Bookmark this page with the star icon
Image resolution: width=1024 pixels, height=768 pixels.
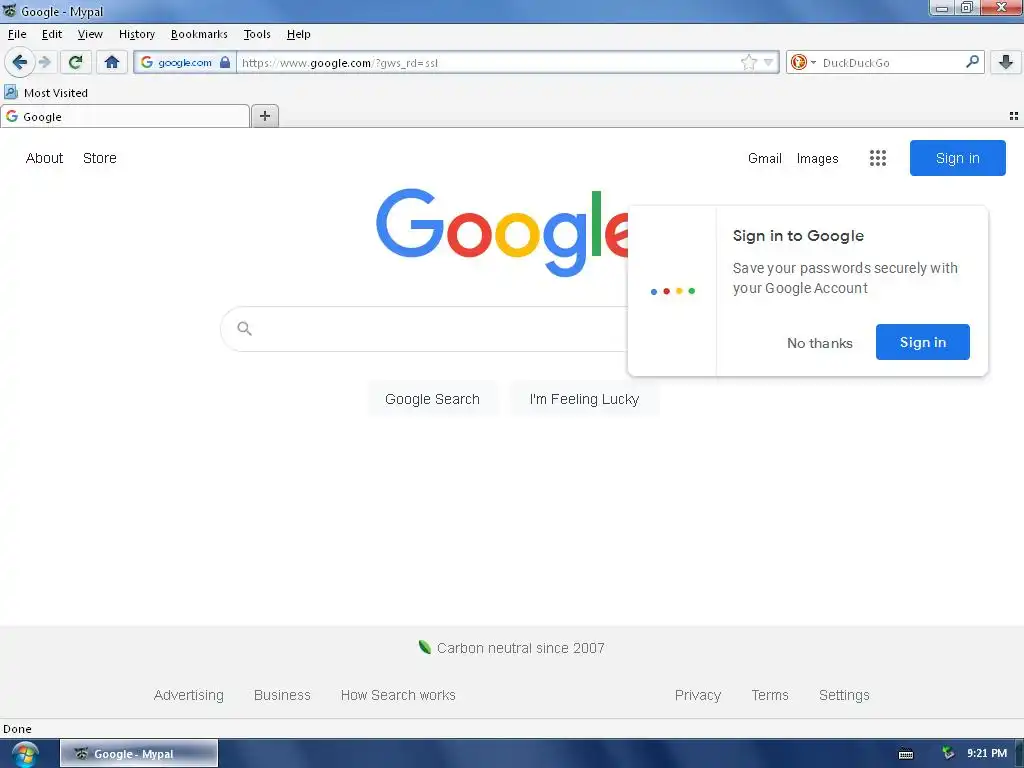[x=748, y=63]
